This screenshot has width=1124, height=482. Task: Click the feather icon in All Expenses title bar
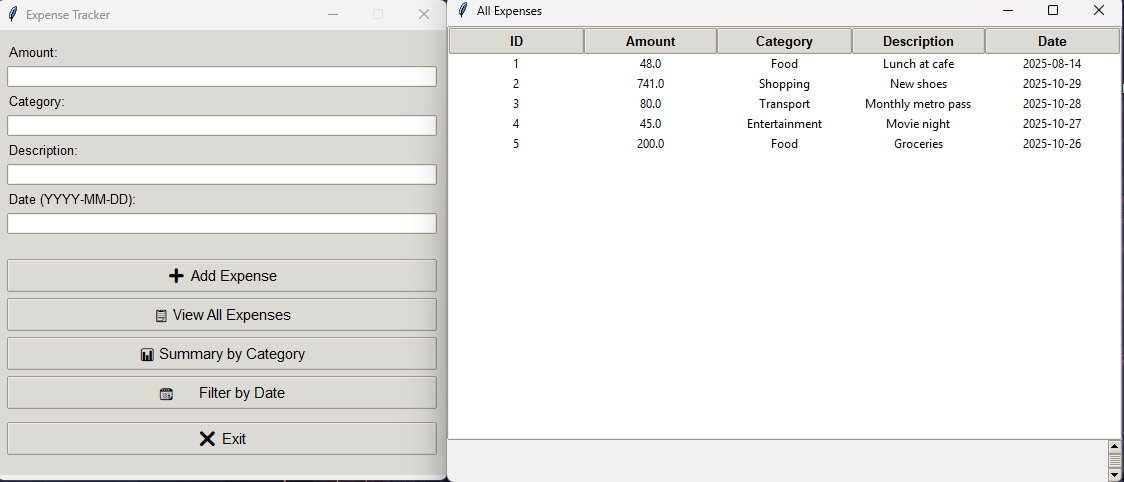[461, 10]
